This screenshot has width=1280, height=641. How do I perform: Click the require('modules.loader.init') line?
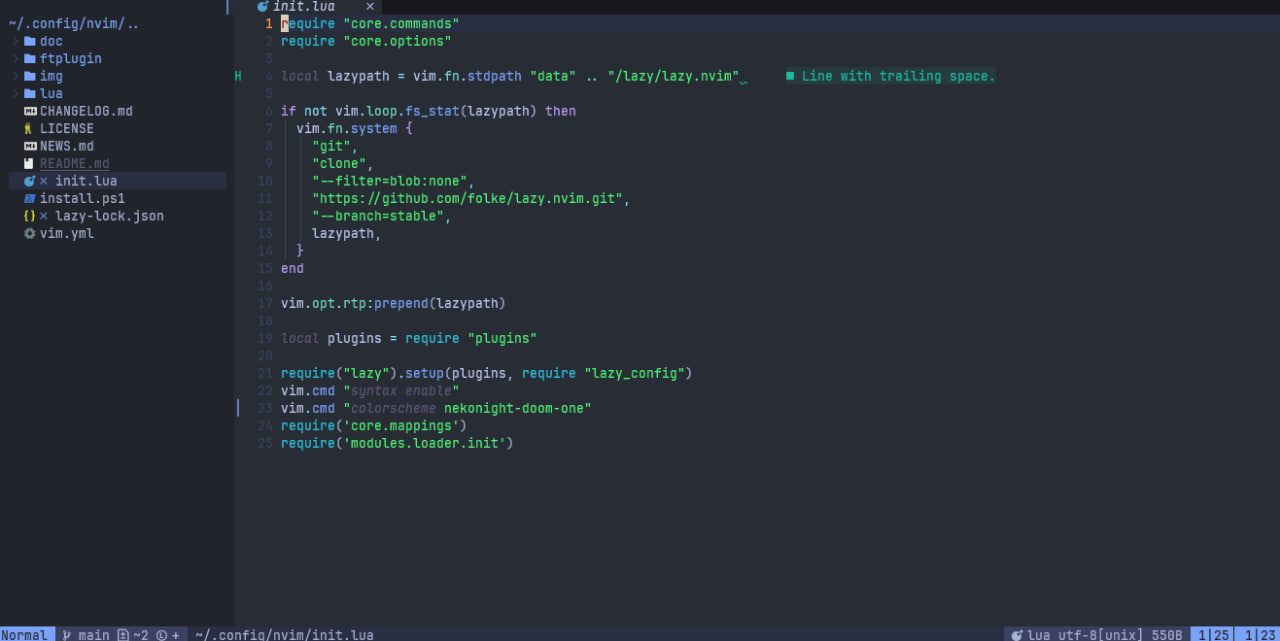click(x=397, y=444)
